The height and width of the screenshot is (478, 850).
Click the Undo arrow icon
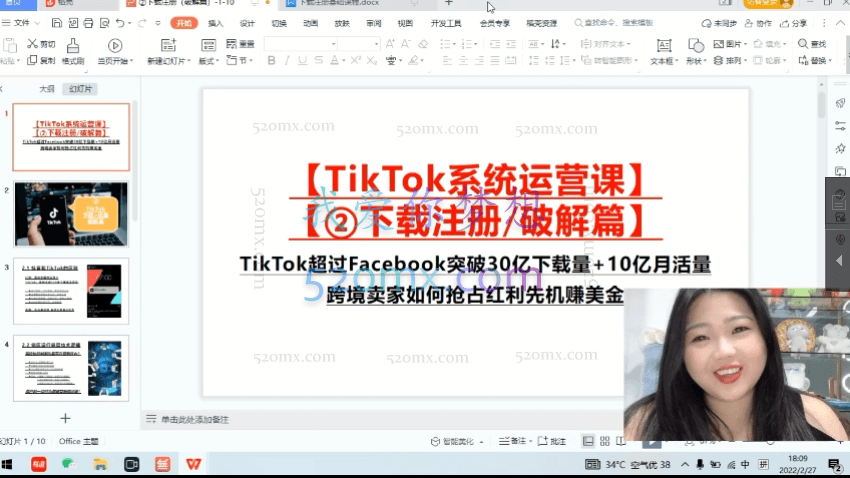click(x=120, y=23)
